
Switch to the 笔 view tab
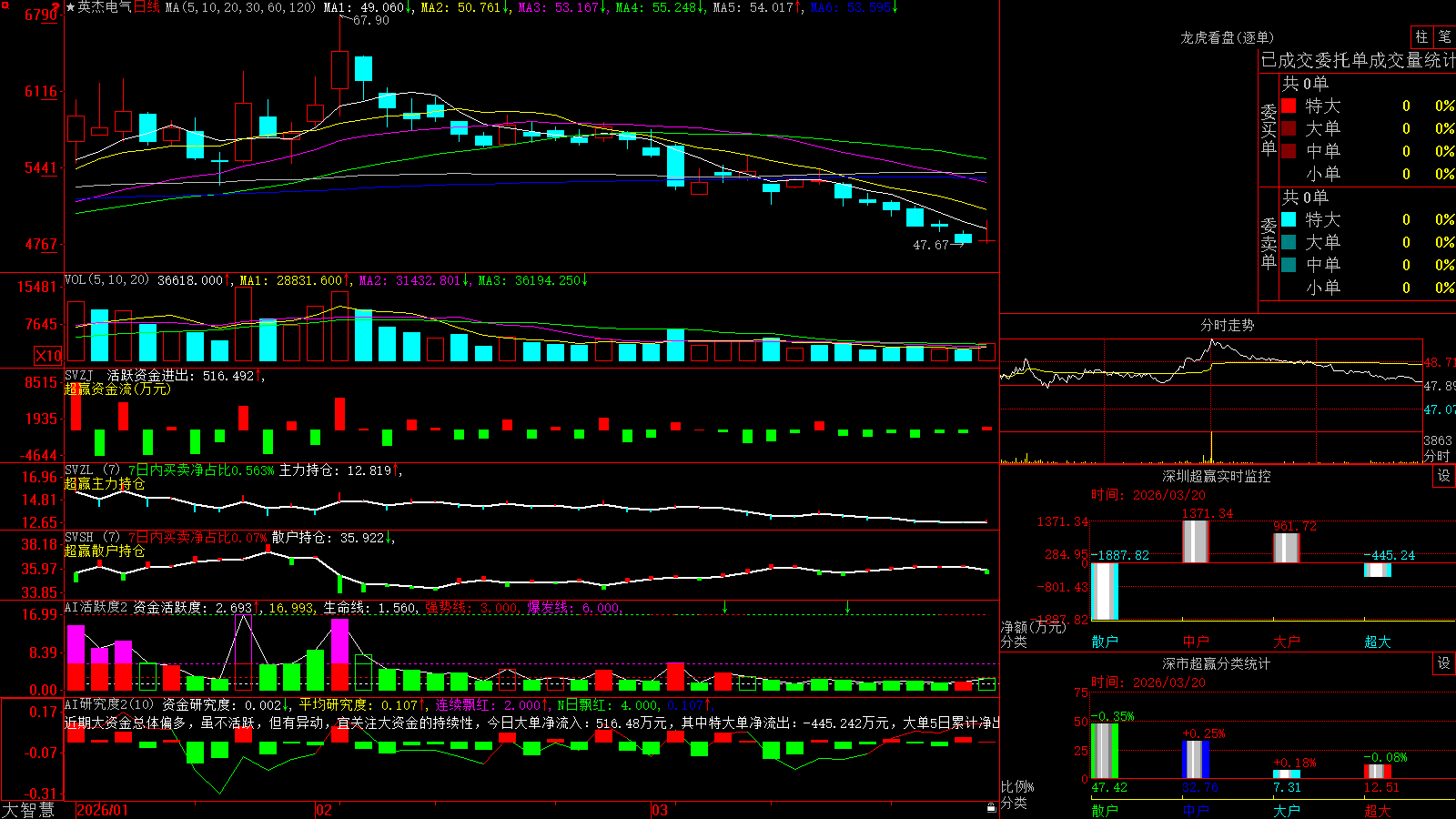pyautogui.click(x=1445, y=36)
